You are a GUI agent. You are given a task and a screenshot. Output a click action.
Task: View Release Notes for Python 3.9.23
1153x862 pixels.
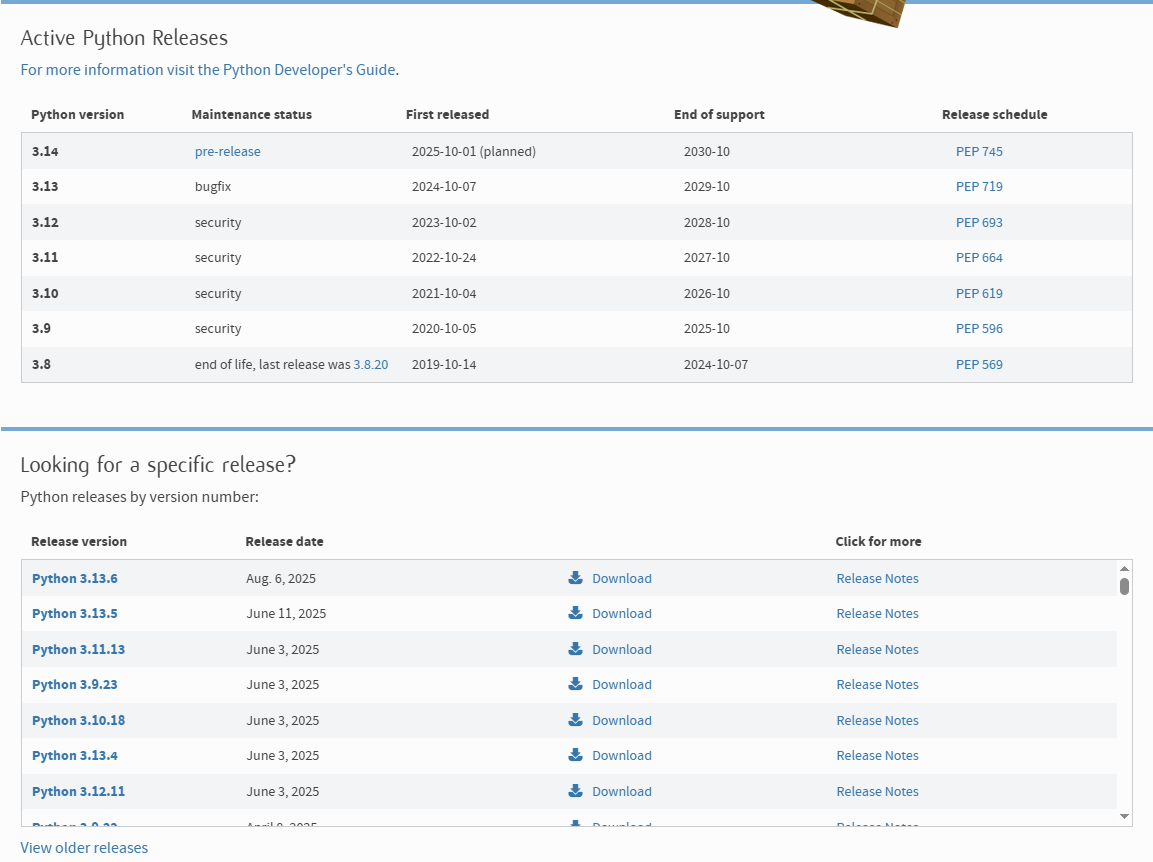tap(877, 685)
